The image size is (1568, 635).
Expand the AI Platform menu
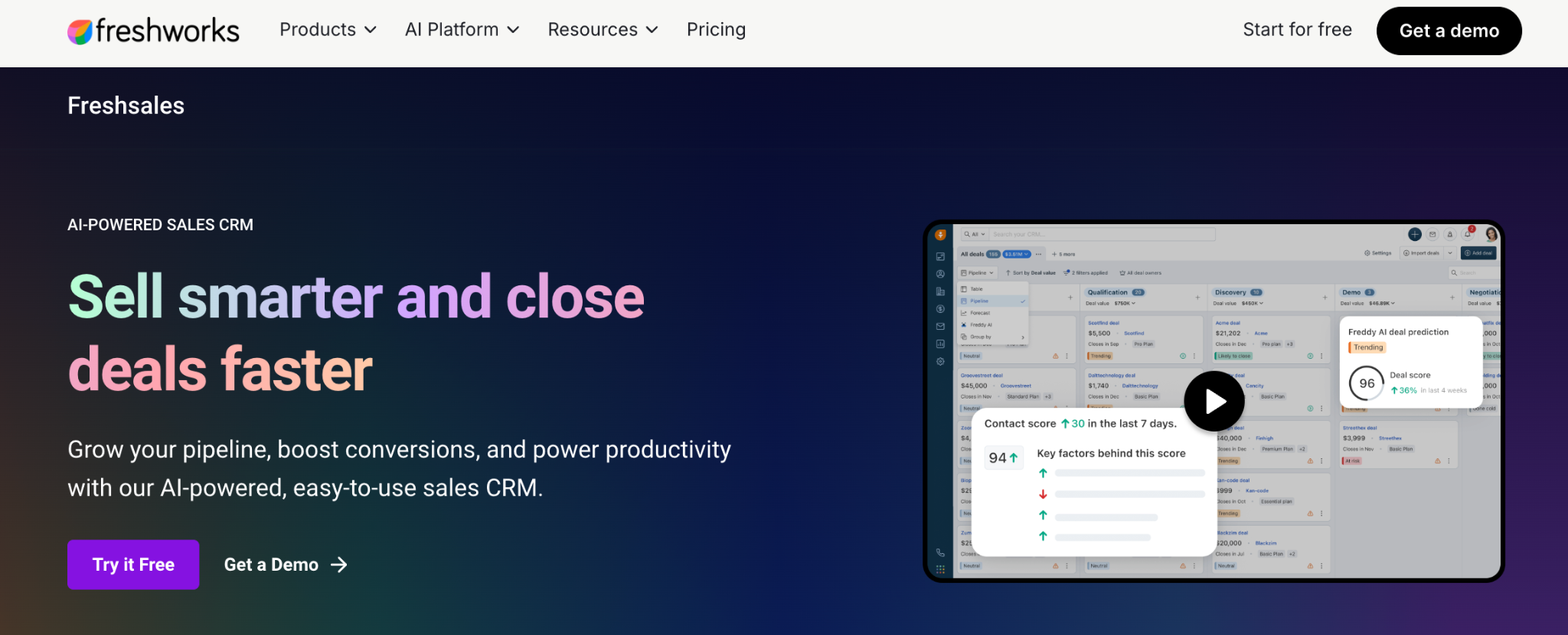462,30
